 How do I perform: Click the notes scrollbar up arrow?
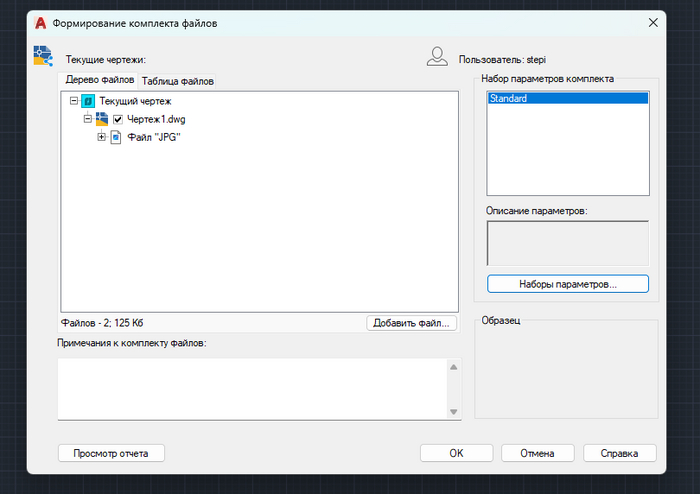[454, 367]
